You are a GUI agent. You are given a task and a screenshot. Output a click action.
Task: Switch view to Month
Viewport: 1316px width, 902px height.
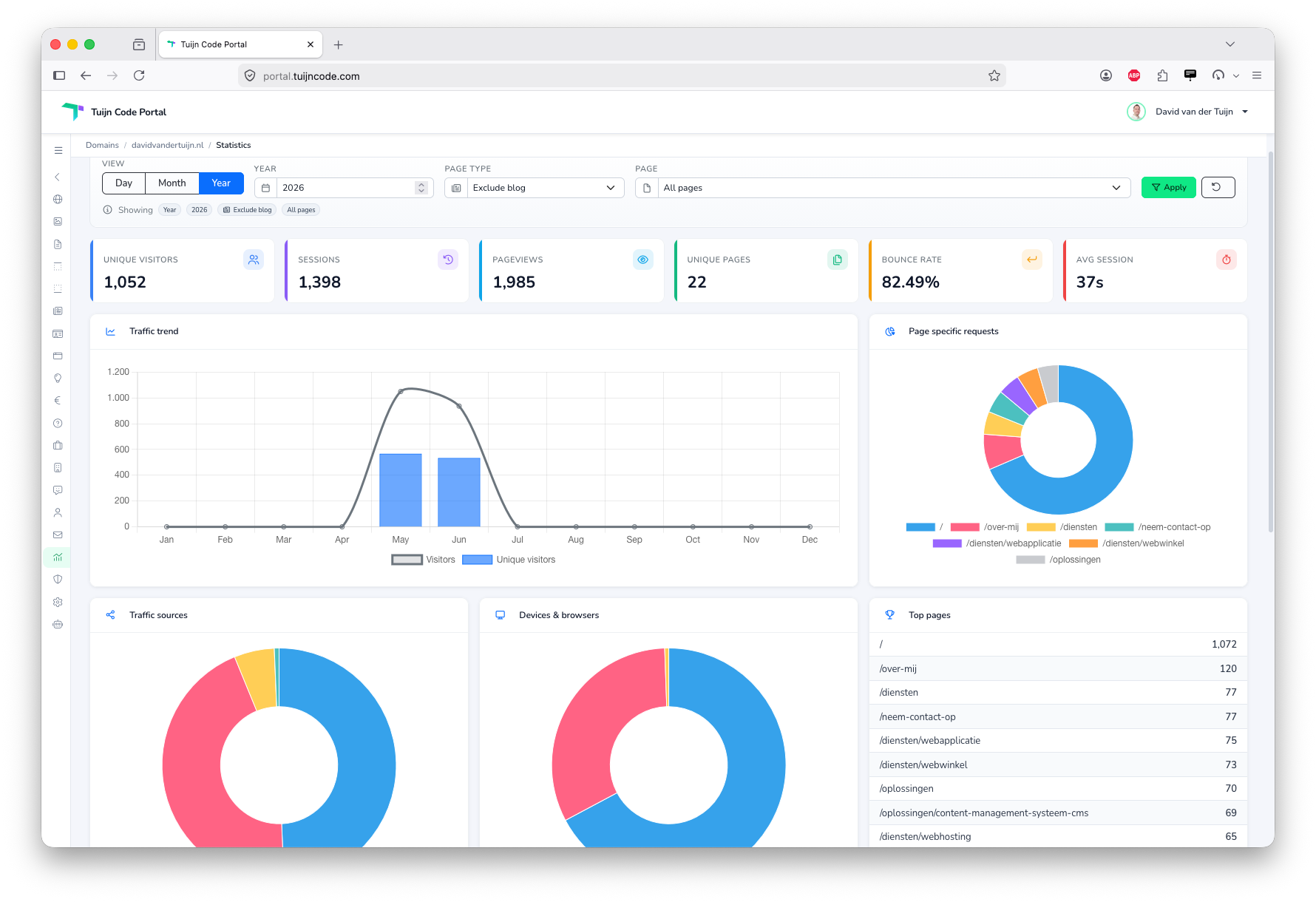pos(172,183)
